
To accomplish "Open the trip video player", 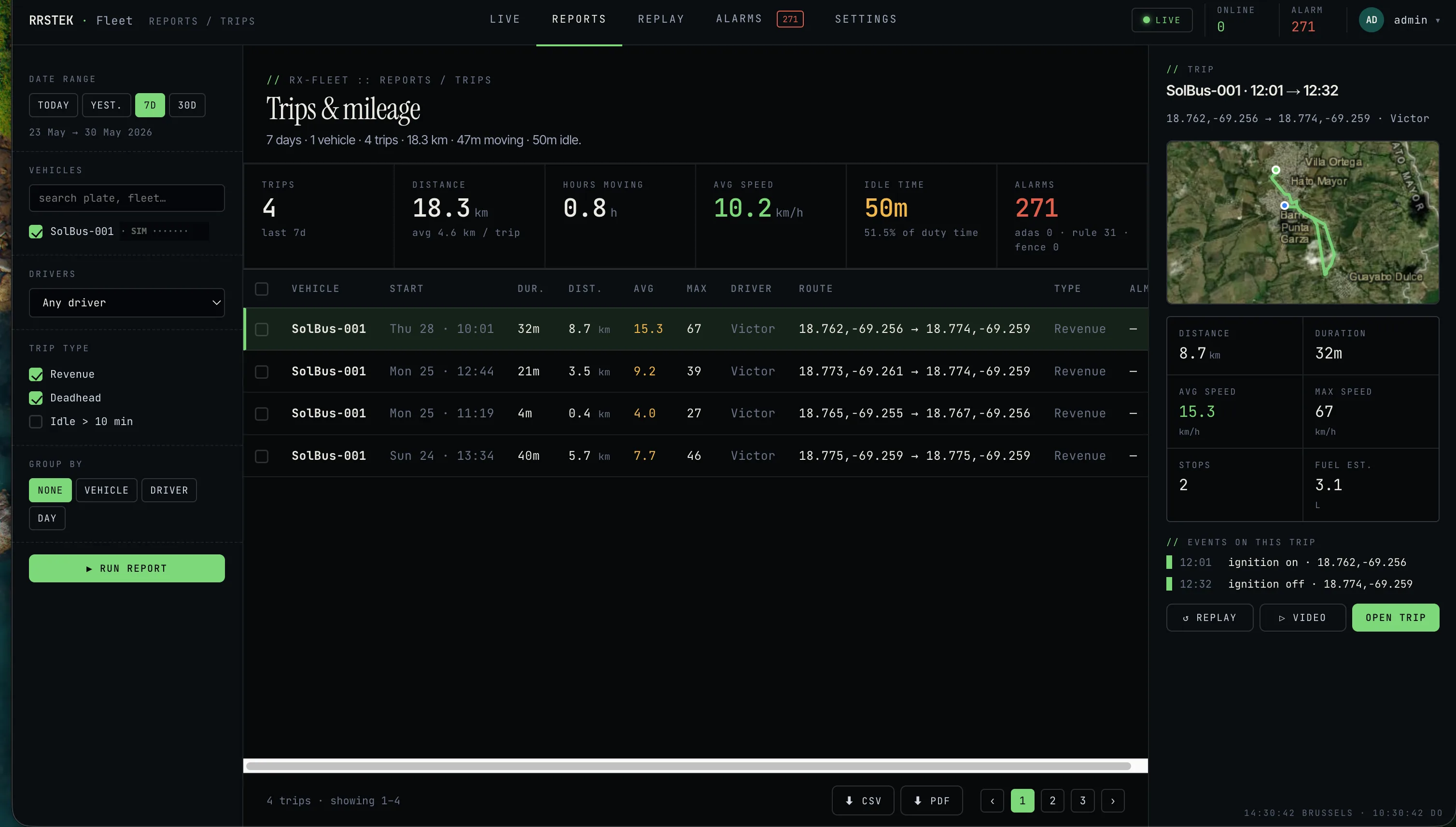I will [x=1302, y=618].
